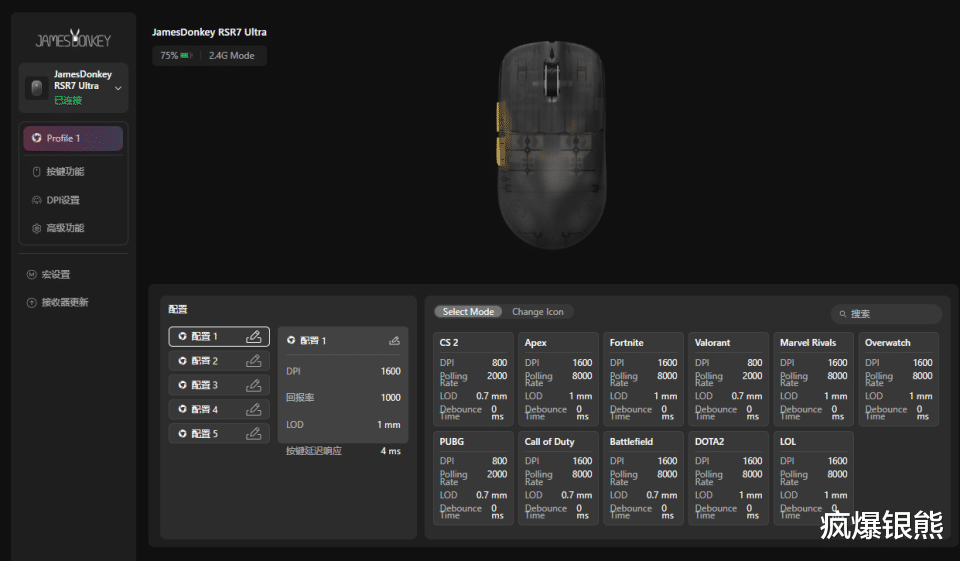
Task: Click the 2.4G Mode label
Action: (x=231, y=56)
